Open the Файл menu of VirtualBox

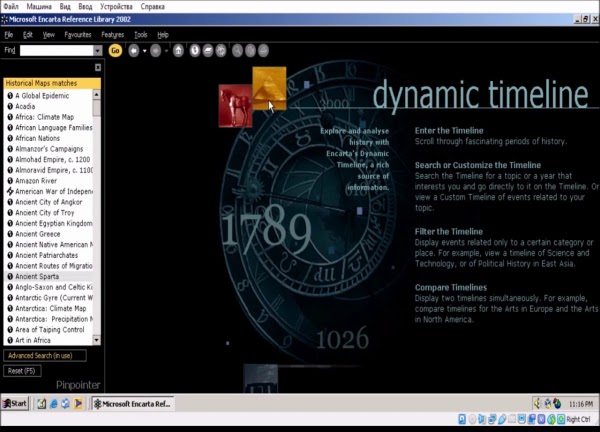coord(11,7)
